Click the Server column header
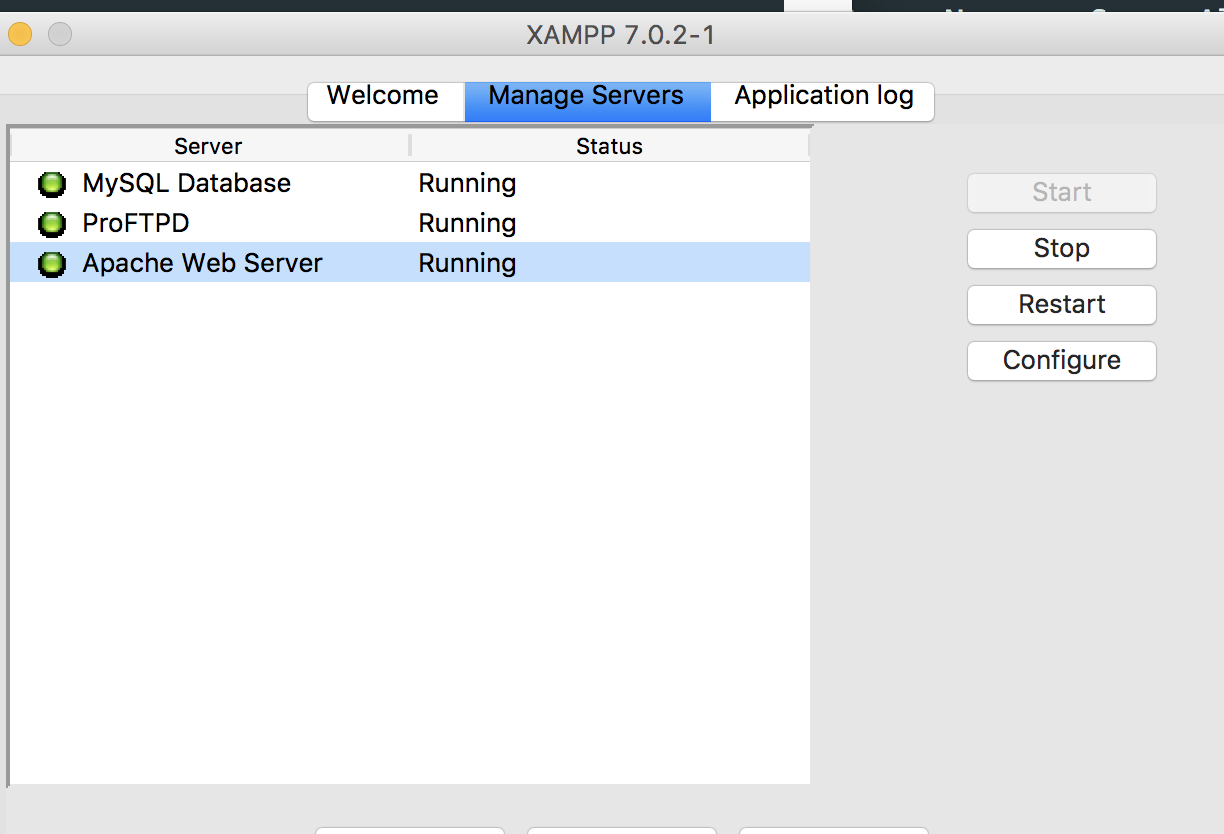This screenshot has width=1224, height=834. (209, 146)
